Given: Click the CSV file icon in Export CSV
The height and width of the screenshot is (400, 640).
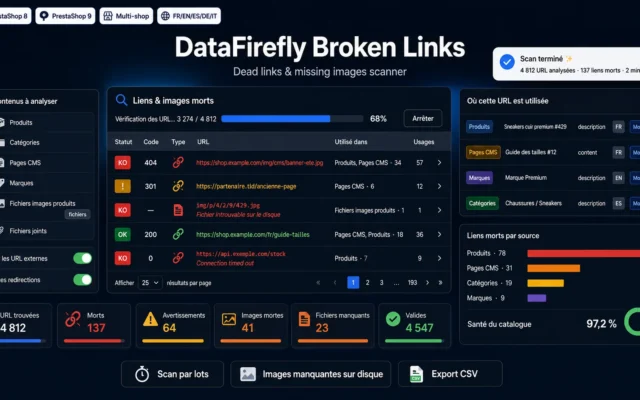Looking at the screenshot, I should tap(416, 374).
